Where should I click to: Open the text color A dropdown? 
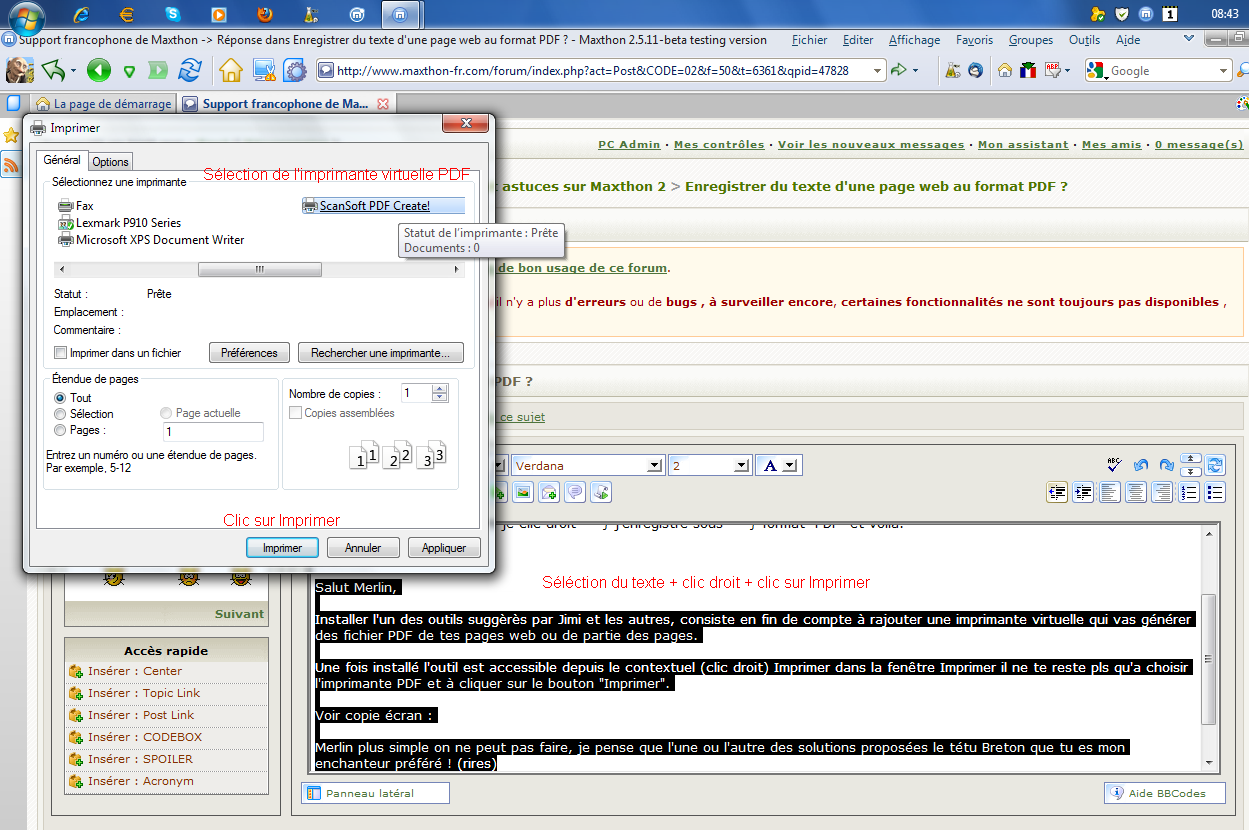click(x=790, y=465)
